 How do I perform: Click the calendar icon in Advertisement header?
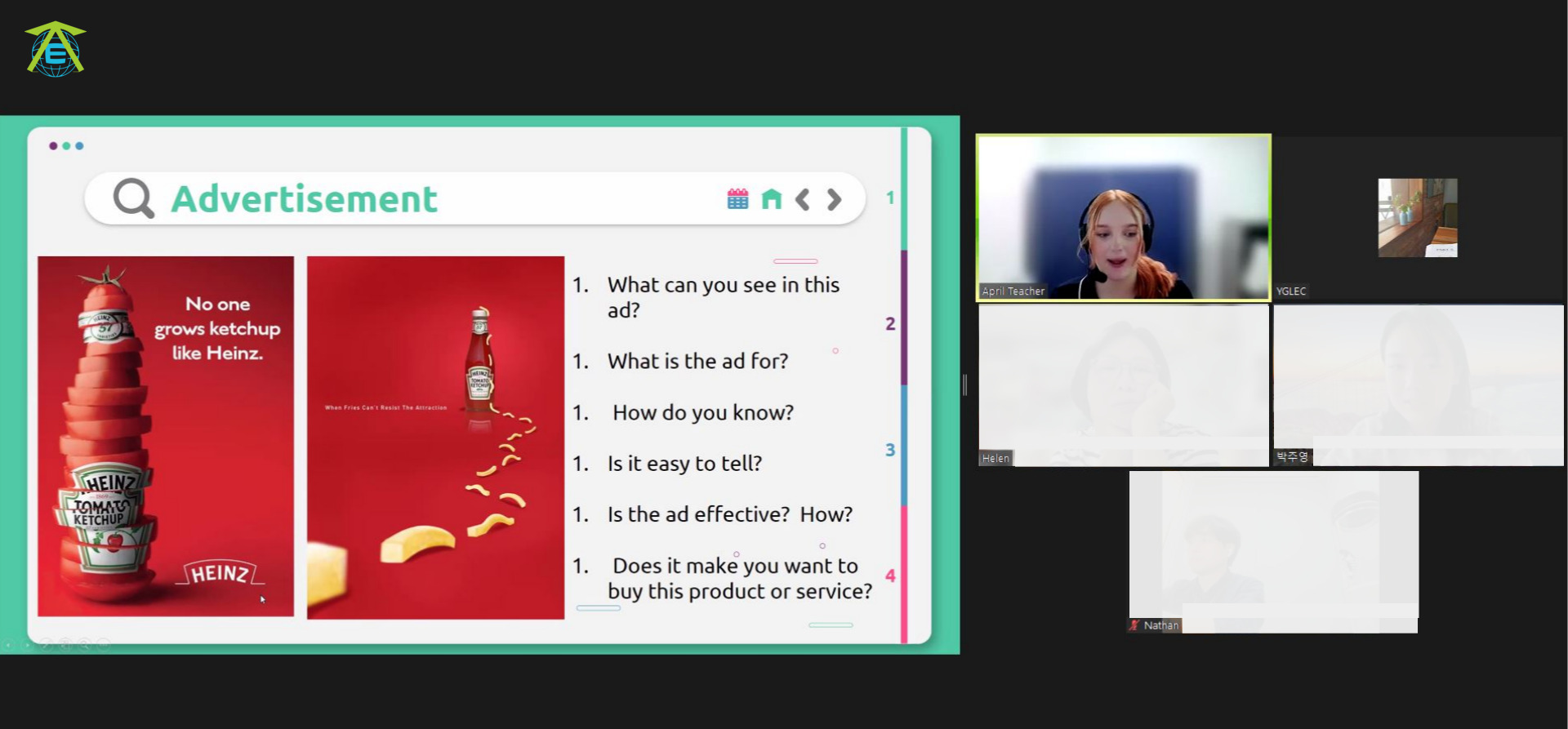[737, 198]
